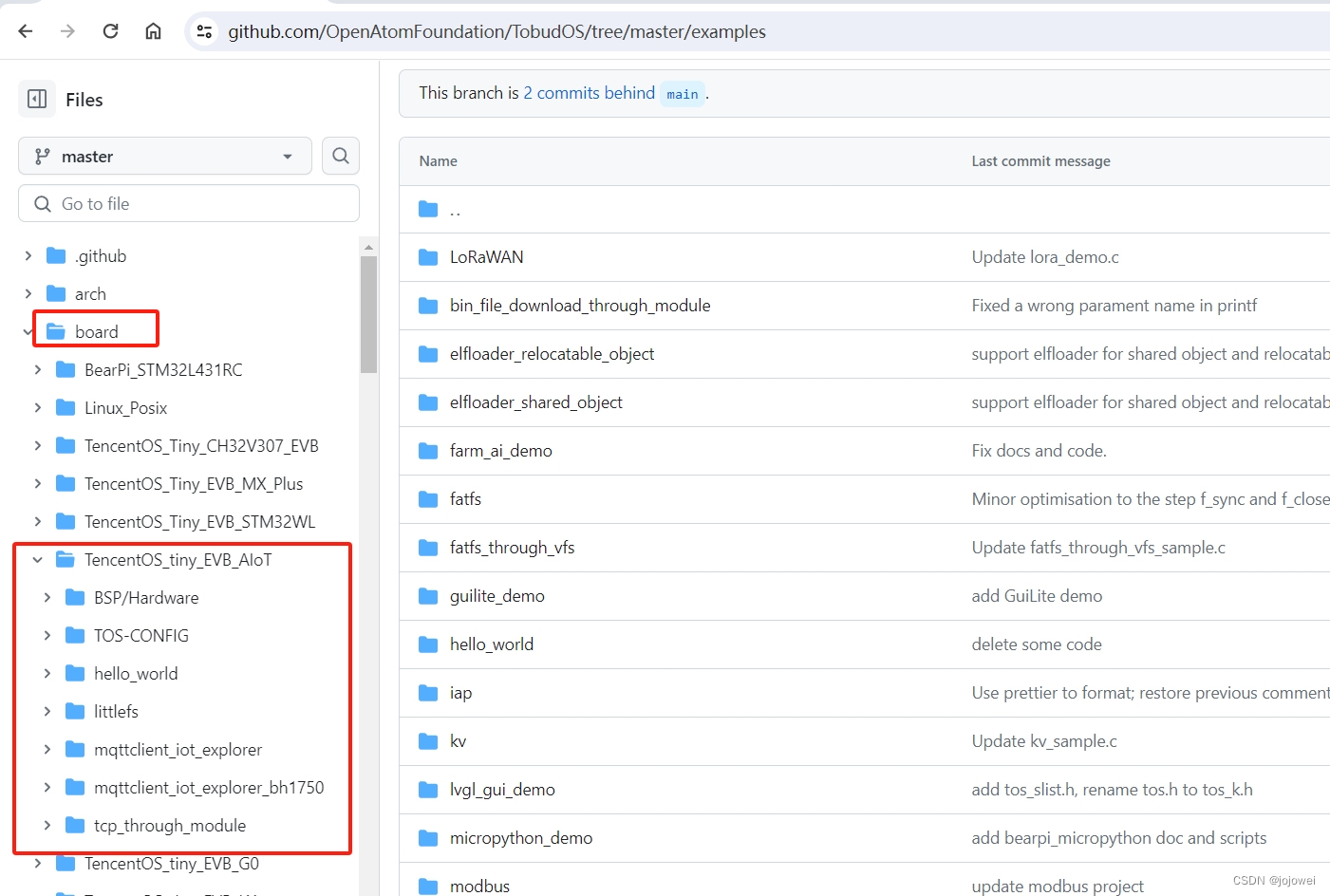
Task: Open TencentOS_tiny_EVB_G0 tree folder
Action: tap(172, 863)
